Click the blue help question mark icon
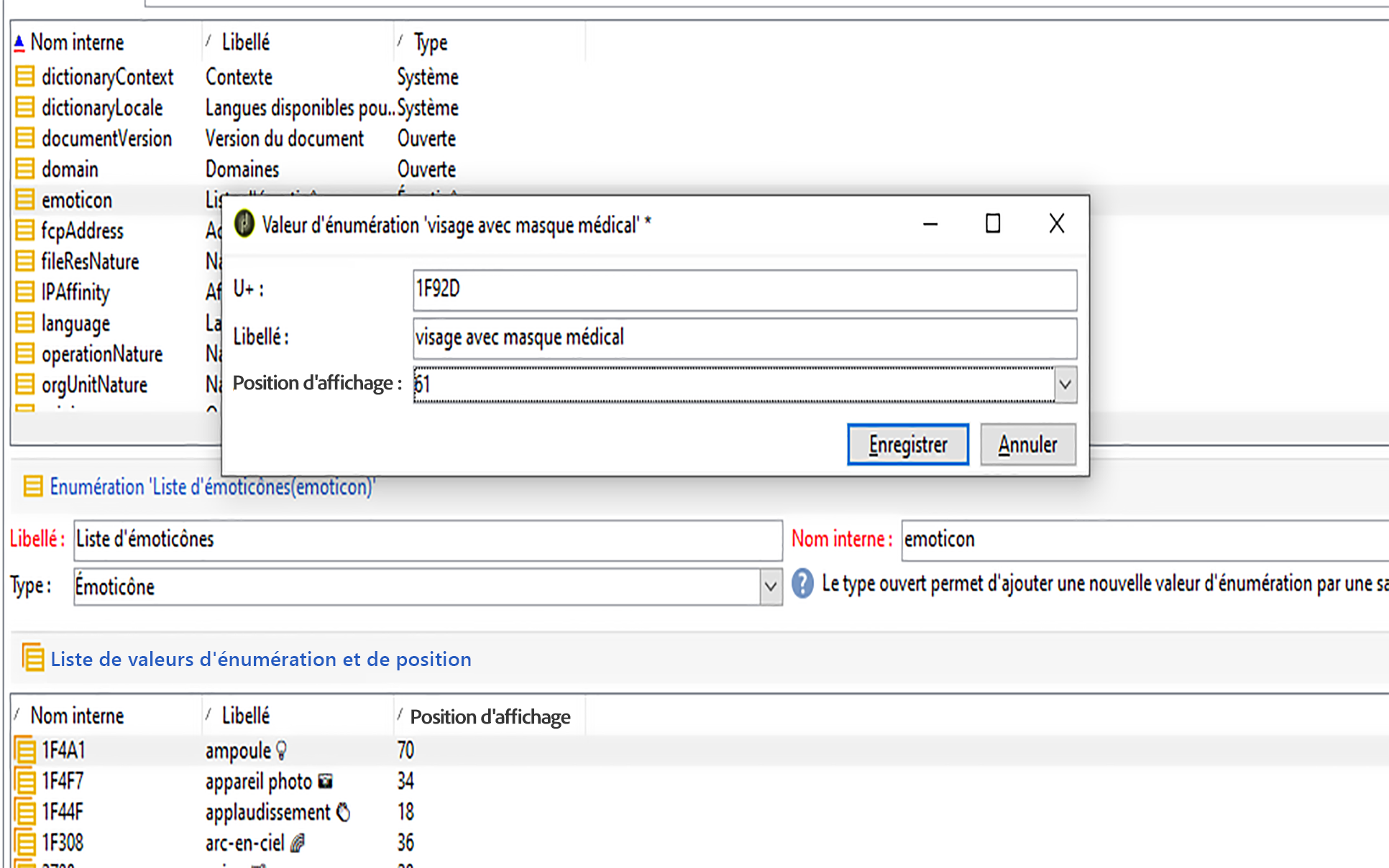 802,583
